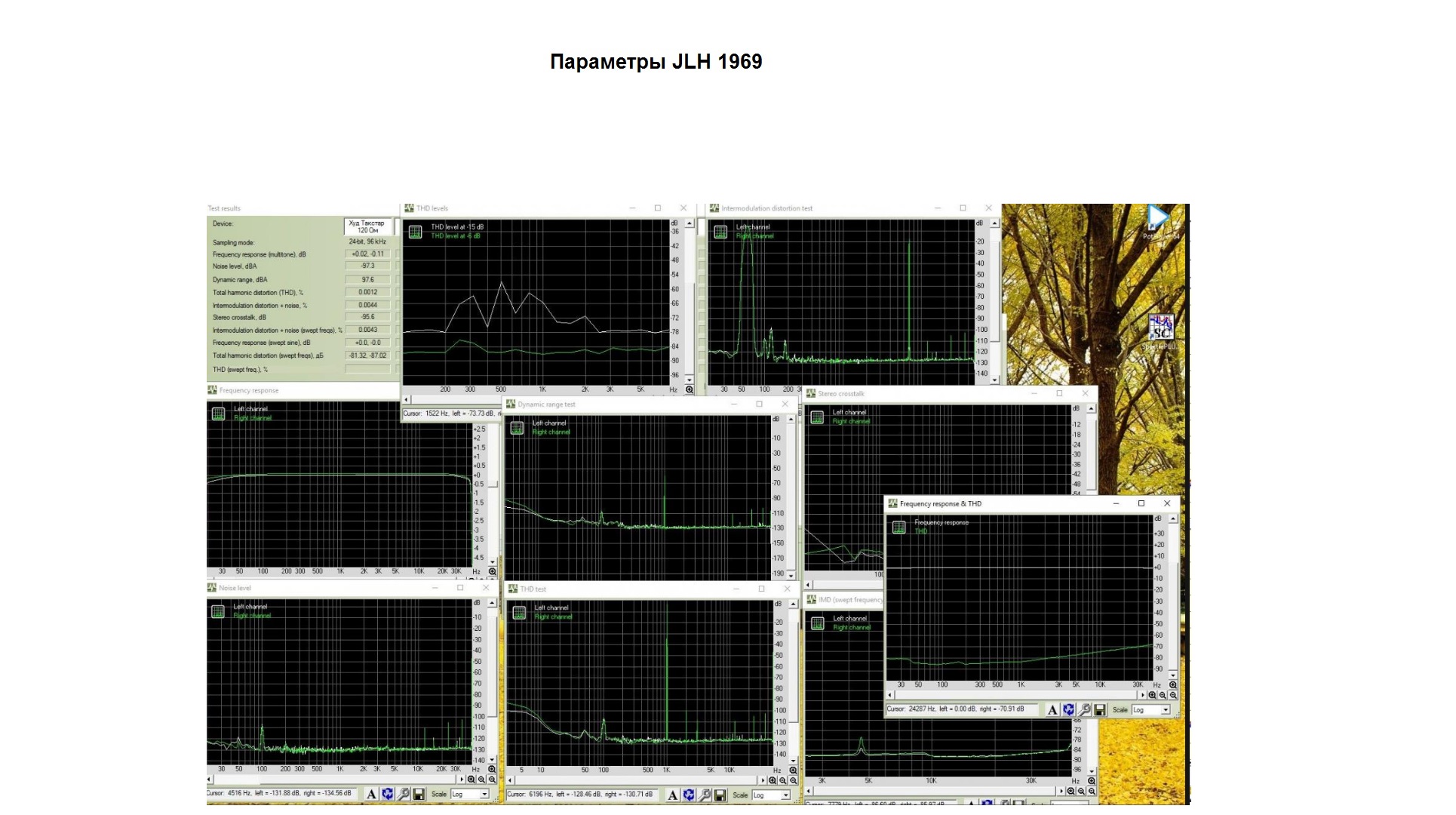Click wrench icon in Noise level window

(404, 795)
